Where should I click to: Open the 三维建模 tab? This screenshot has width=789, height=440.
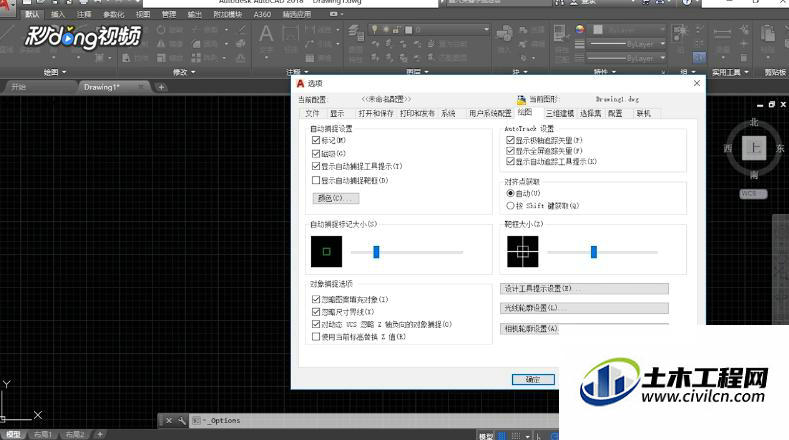(x=560, y=114)
